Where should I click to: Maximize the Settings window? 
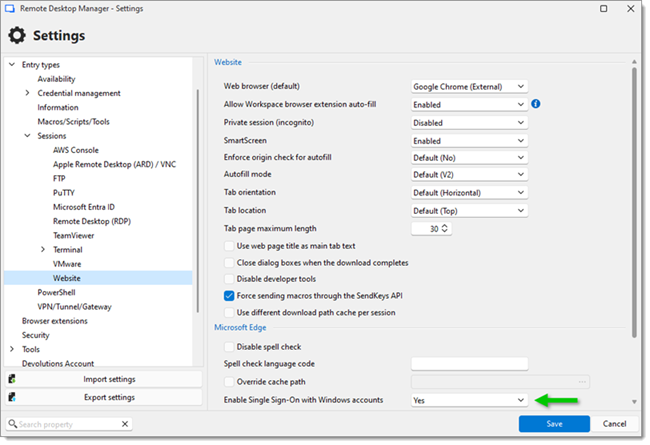pyautogui.click(x=604, y=8)
